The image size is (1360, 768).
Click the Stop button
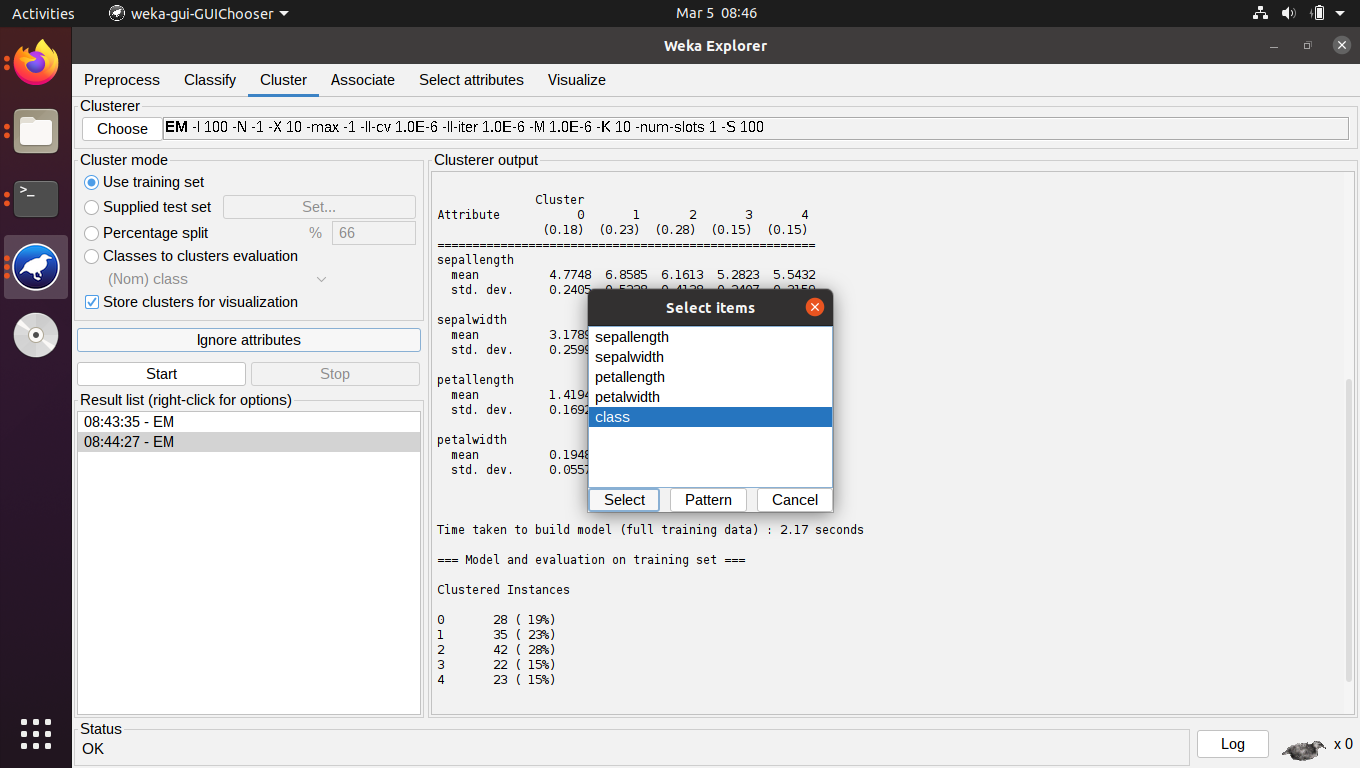335,374
